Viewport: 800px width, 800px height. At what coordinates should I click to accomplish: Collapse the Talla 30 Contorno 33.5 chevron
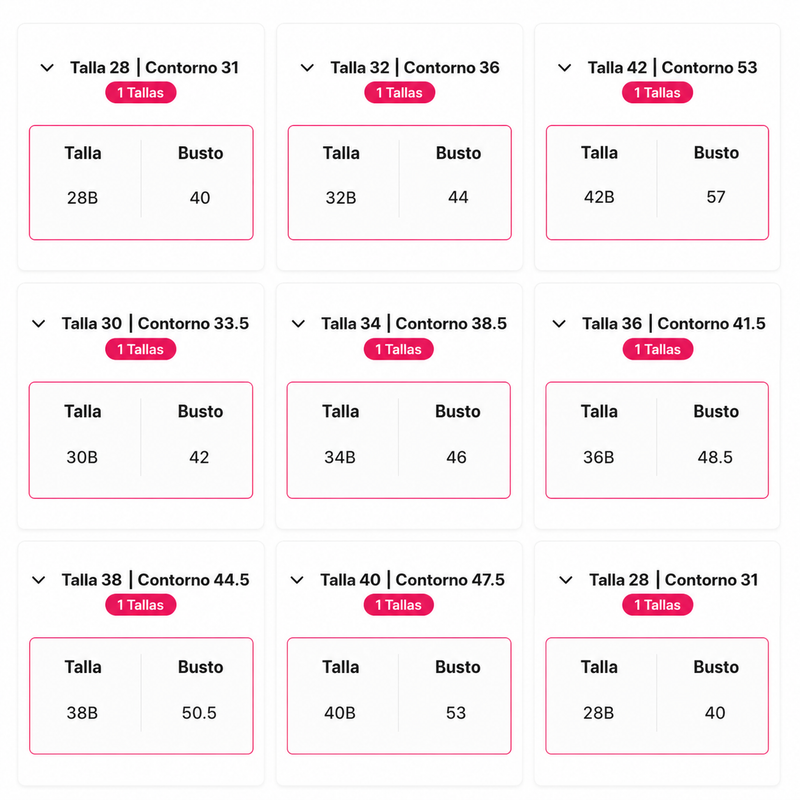coord(39,324)
